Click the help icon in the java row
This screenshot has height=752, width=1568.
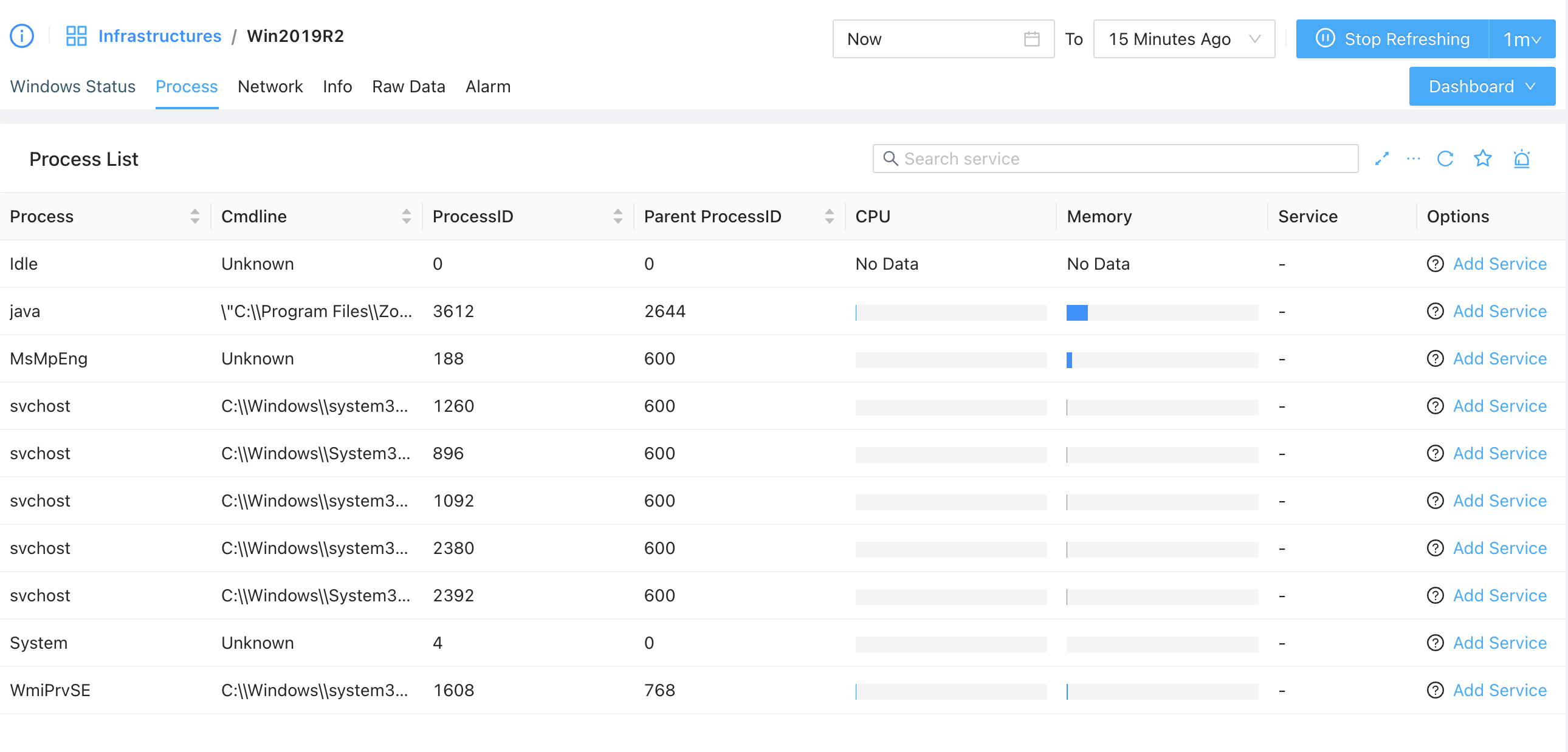(x=1435, y=312)
